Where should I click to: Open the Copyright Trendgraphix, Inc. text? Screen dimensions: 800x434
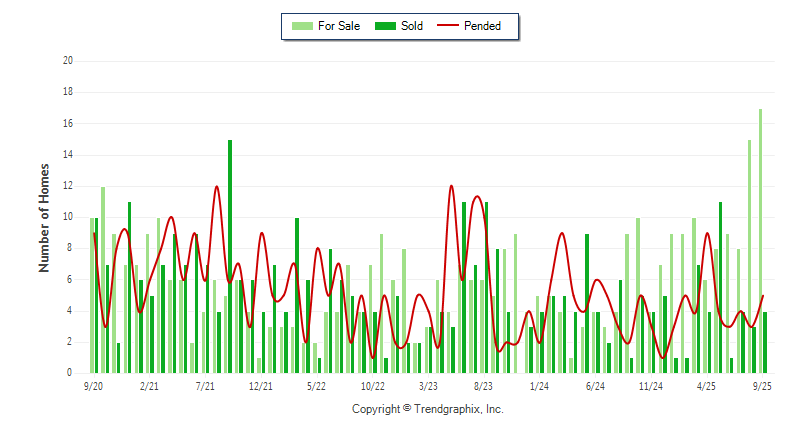[427, 409]
